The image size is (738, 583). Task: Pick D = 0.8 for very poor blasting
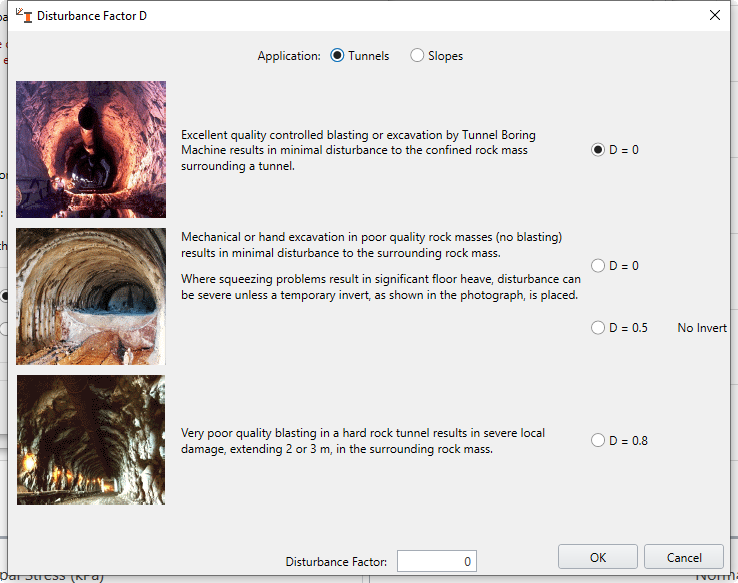coord(598,440)
